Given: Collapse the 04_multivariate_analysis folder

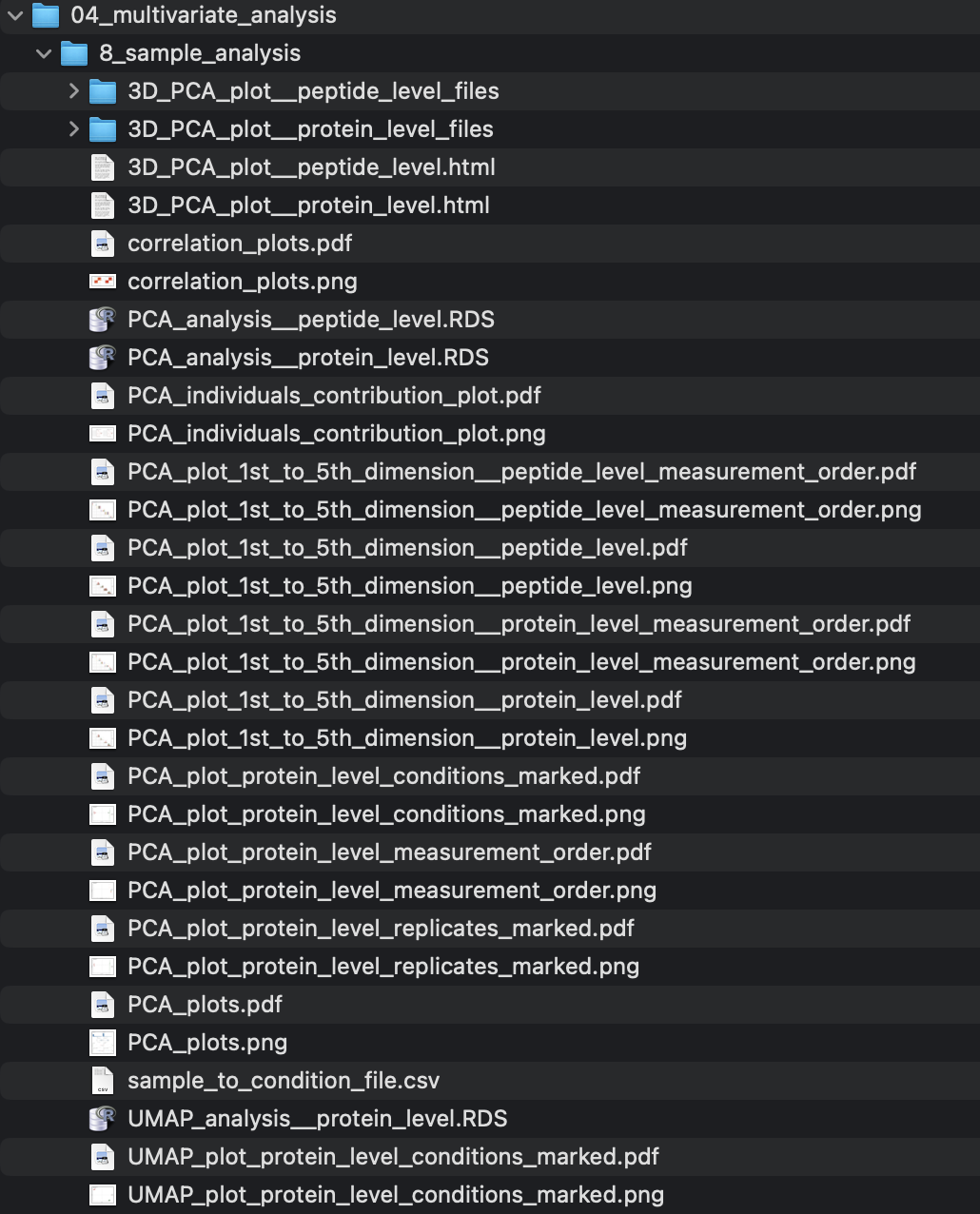Looking at the screenshot, I should click(x=15, y=15).
